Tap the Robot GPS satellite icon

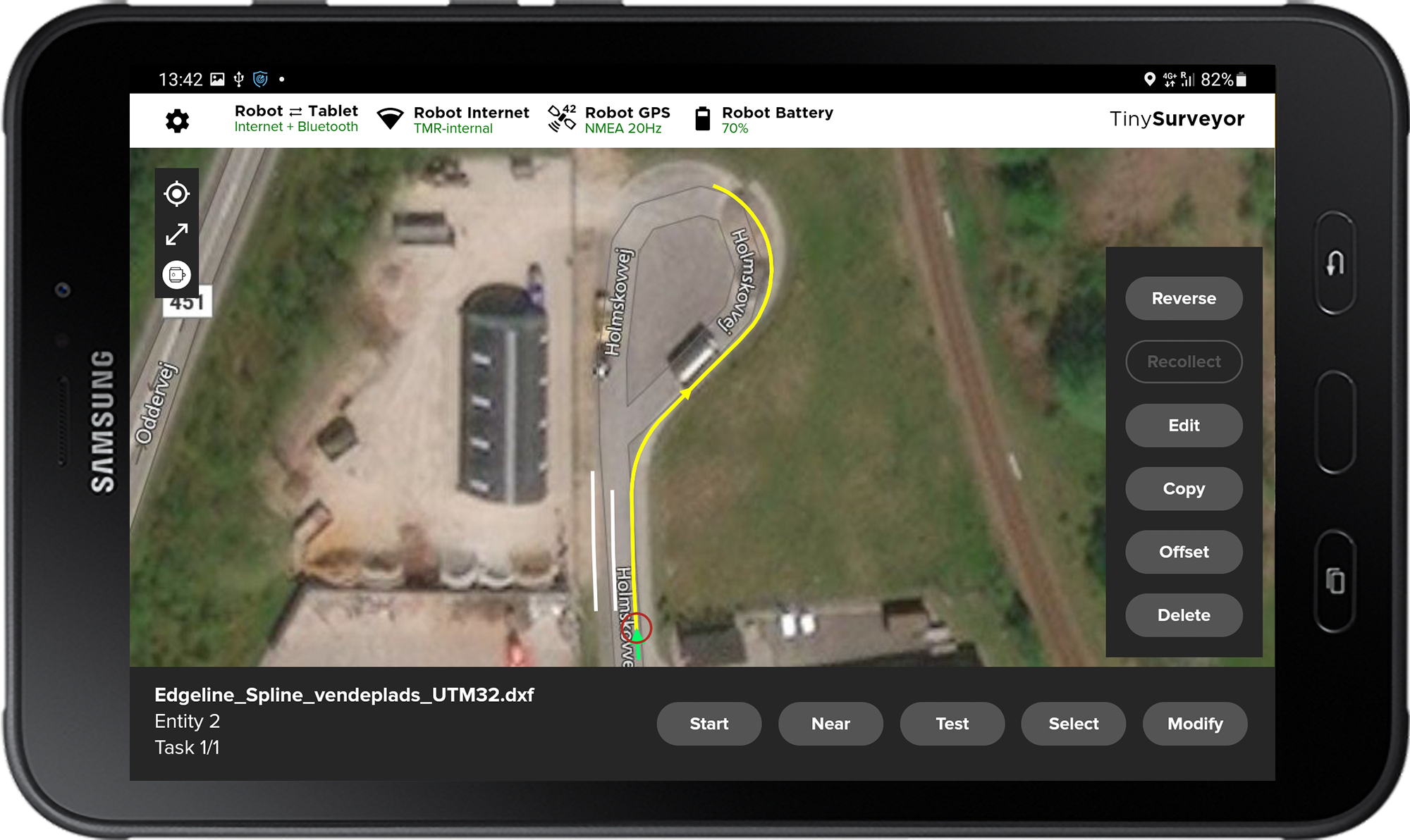click(562, 118)
